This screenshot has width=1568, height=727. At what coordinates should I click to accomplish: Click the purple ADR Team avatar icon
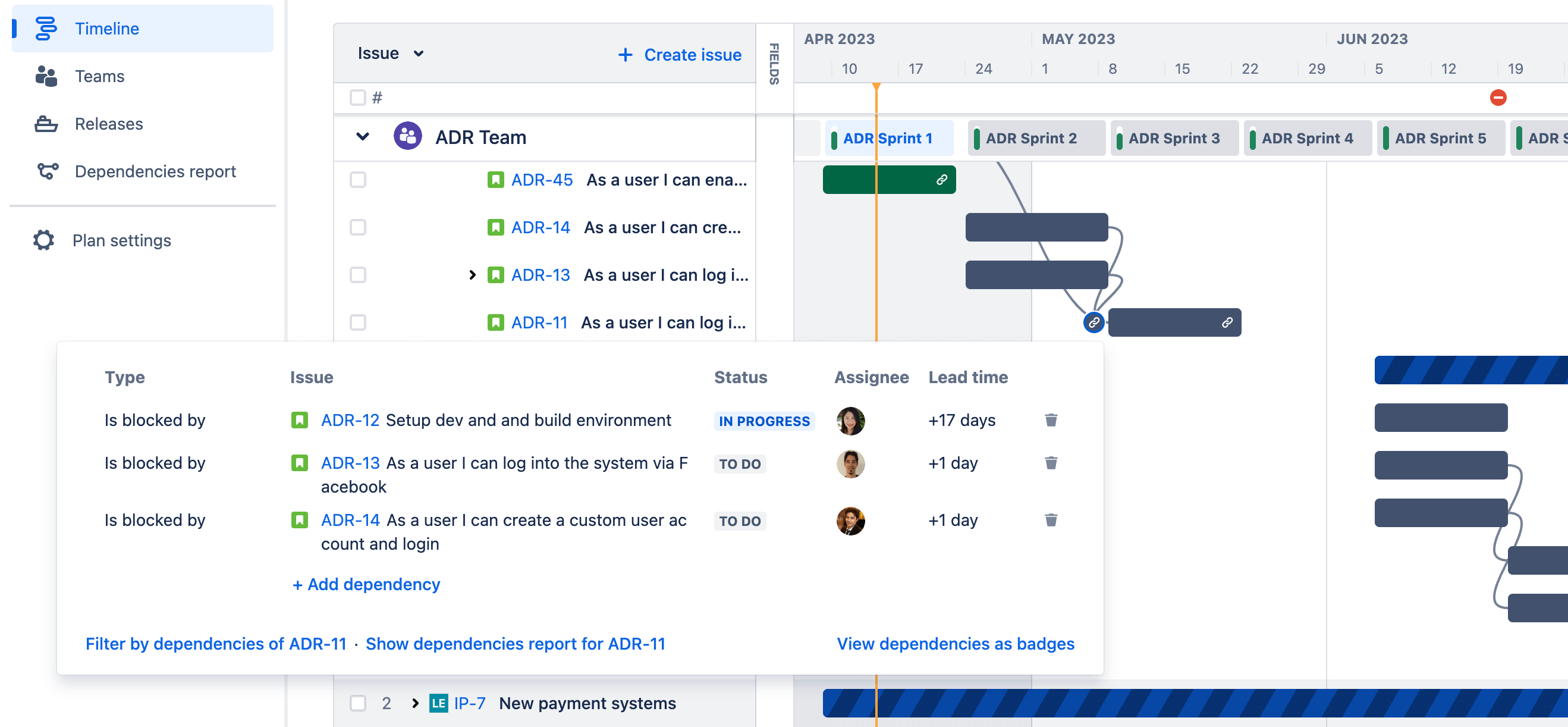pos(409,136)
